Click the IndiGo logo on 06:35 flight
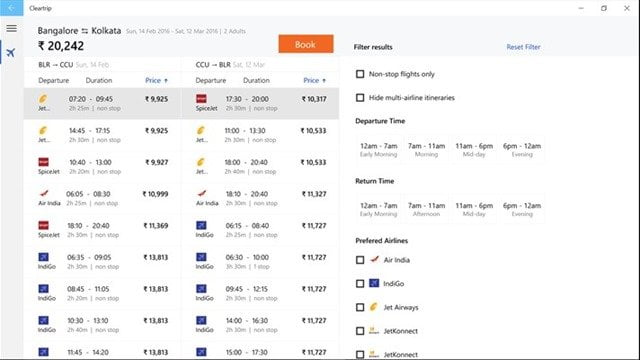The width and height of the screenshot is (640, 360). tap(43, 257)
